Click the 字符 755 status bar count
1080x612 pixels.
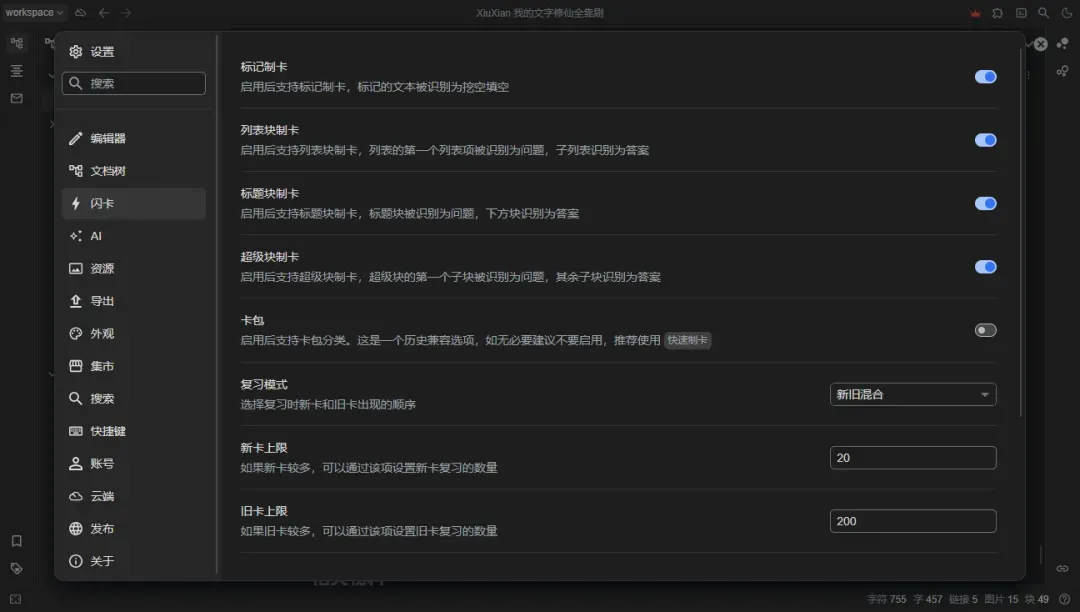pos(886,599)
